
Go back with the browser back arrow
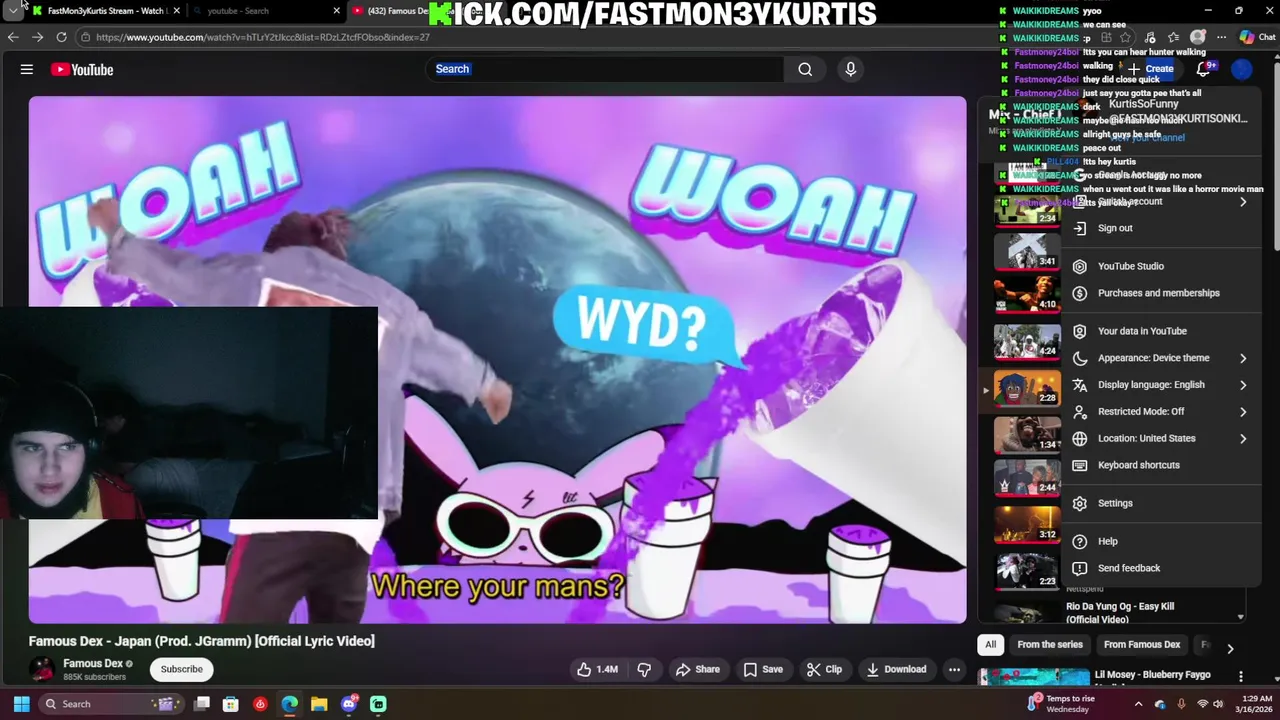(x=13, y=37)
